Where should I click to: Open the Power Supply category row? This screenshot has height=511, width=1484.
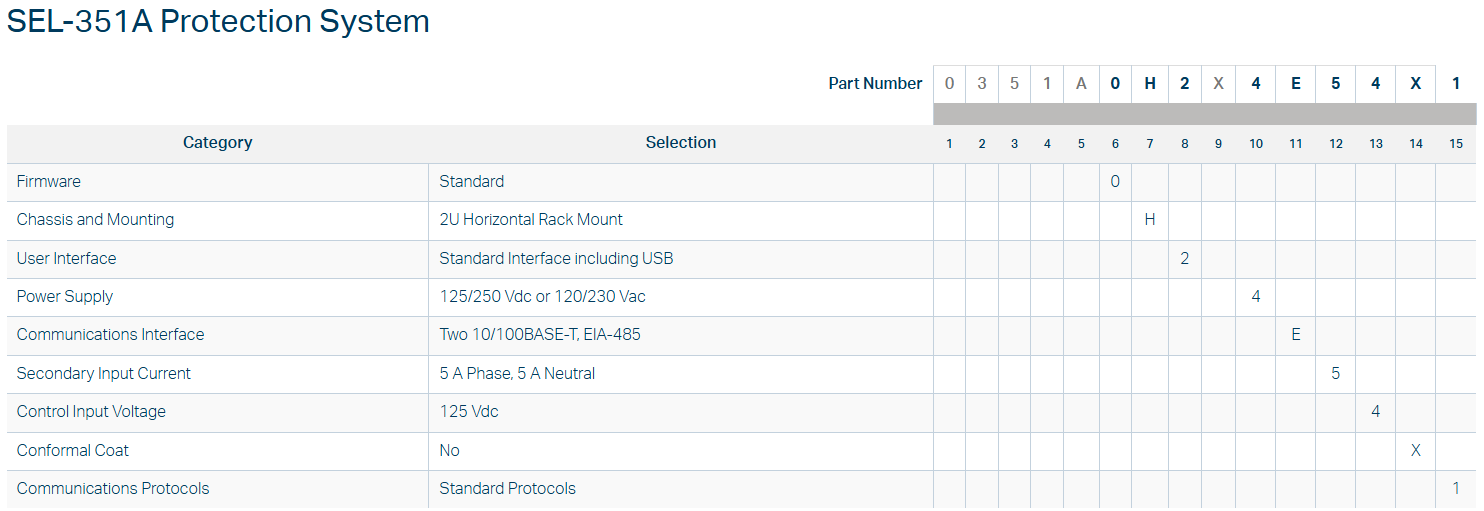(x=65, y=297)
